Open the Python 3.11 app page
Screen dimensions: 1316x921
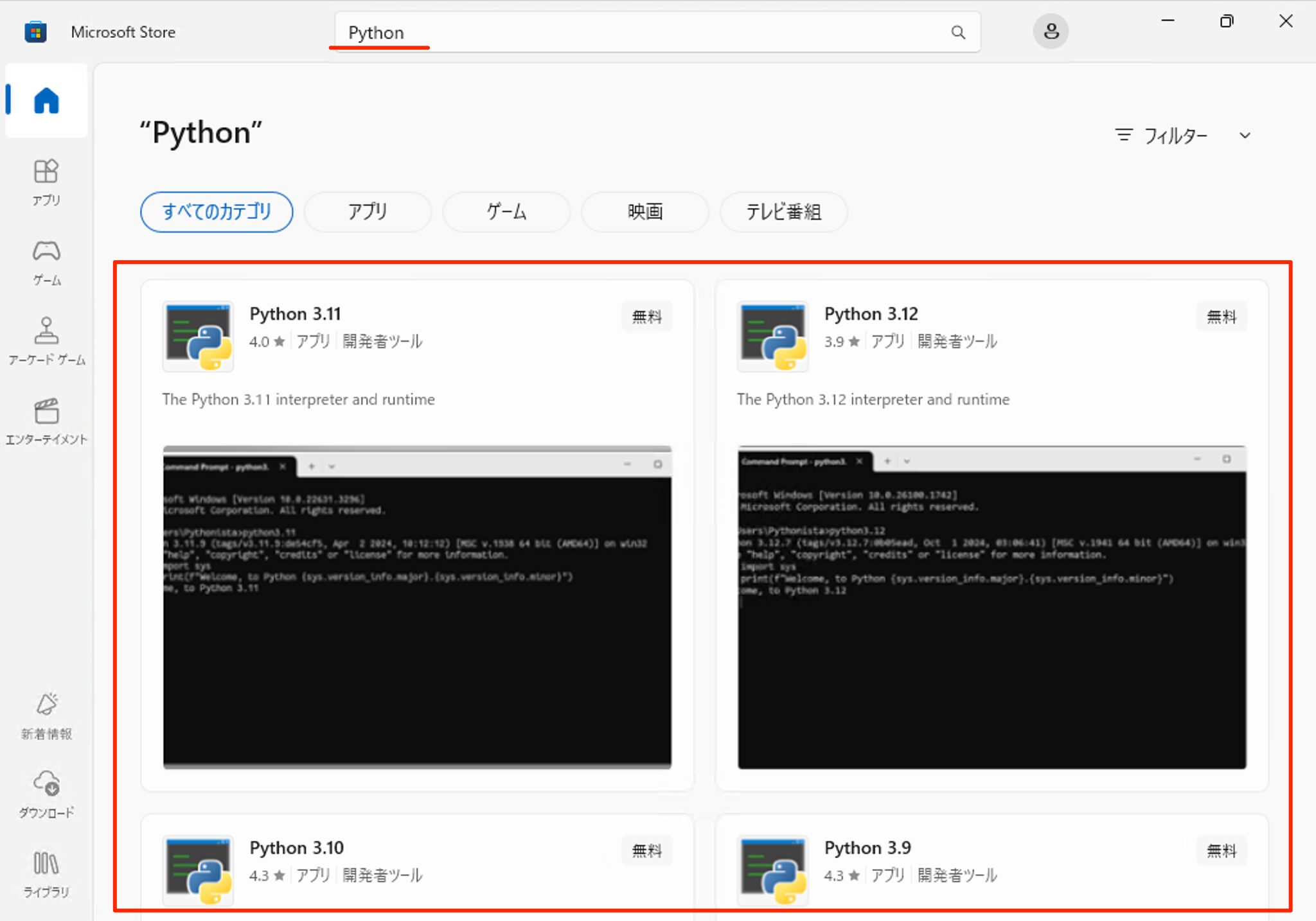(296, 313)
